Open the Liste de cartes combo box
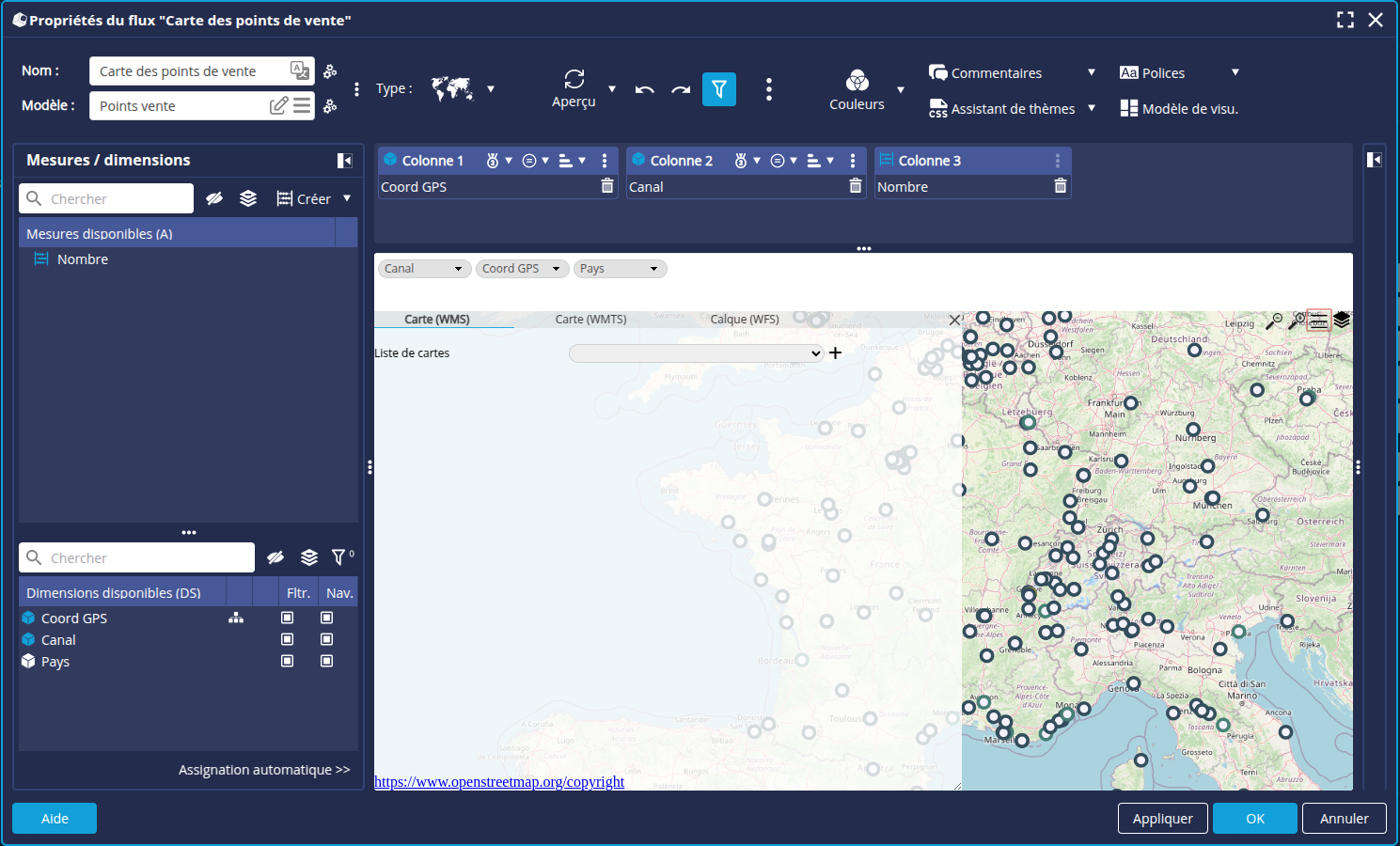The height and width of the screenshot is (846, 1400). [x=697, y=353]
